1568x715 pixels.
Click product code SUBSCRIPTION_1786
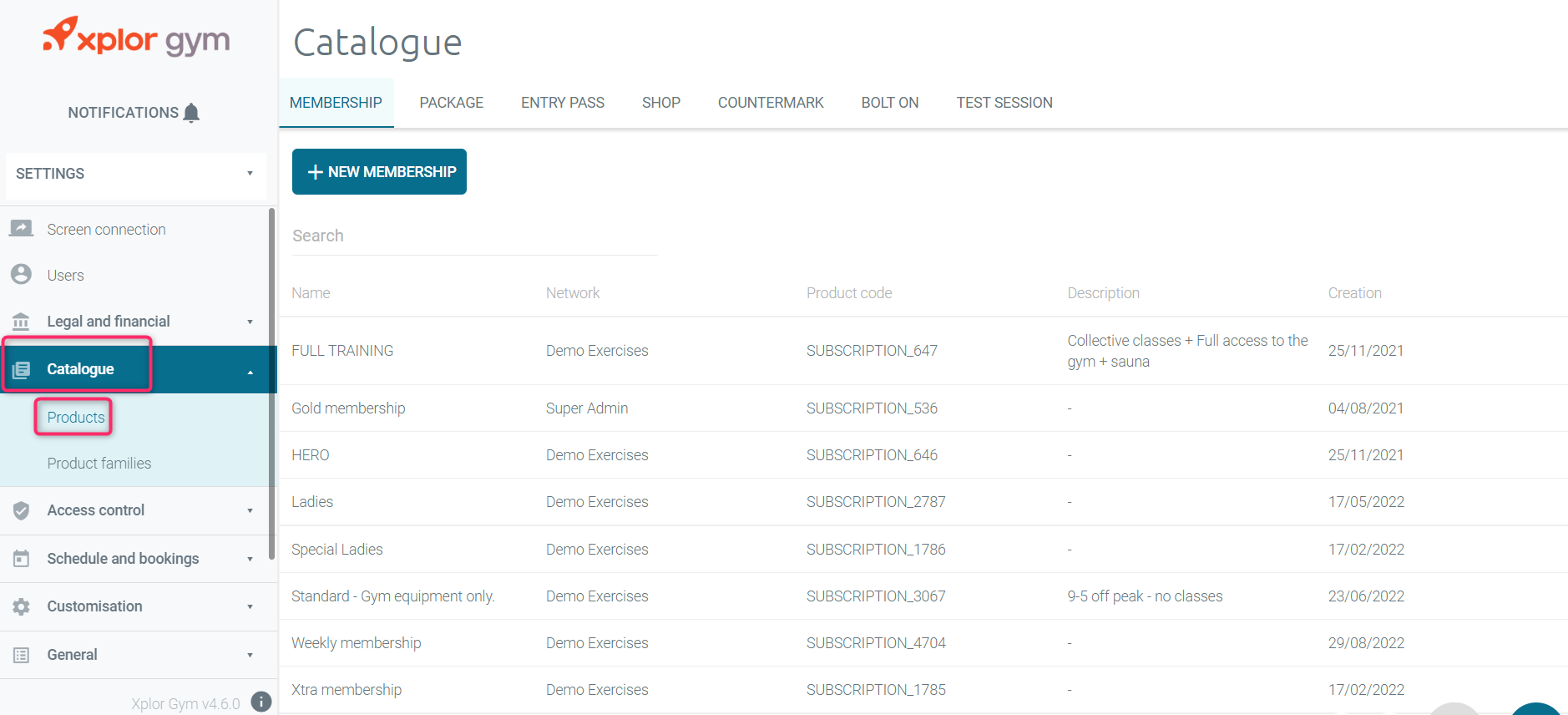point(876,550)
